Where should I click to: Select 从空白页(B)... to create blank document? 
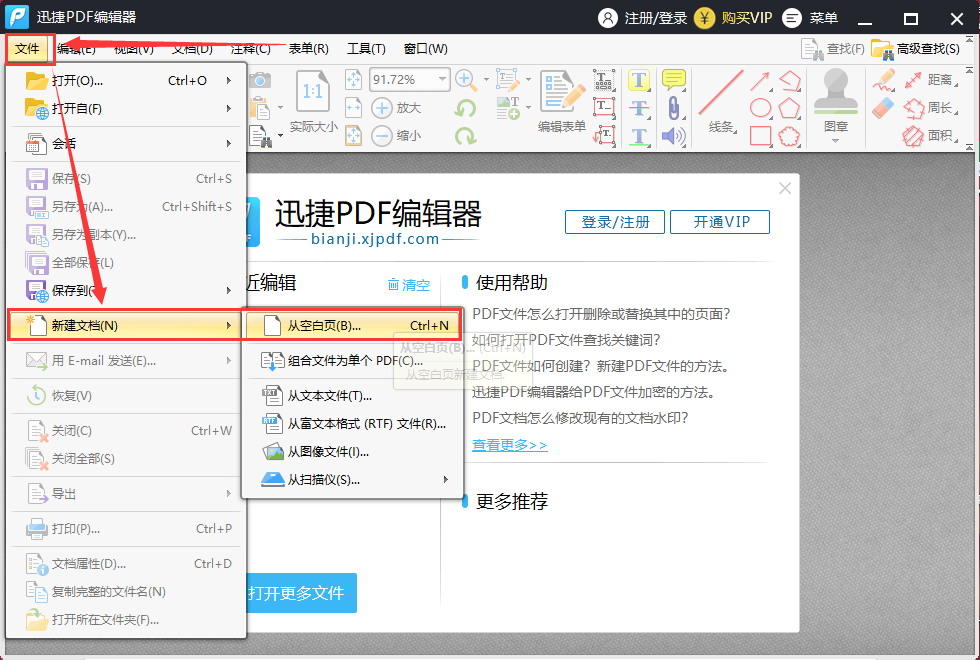click(x=354, y=325)
